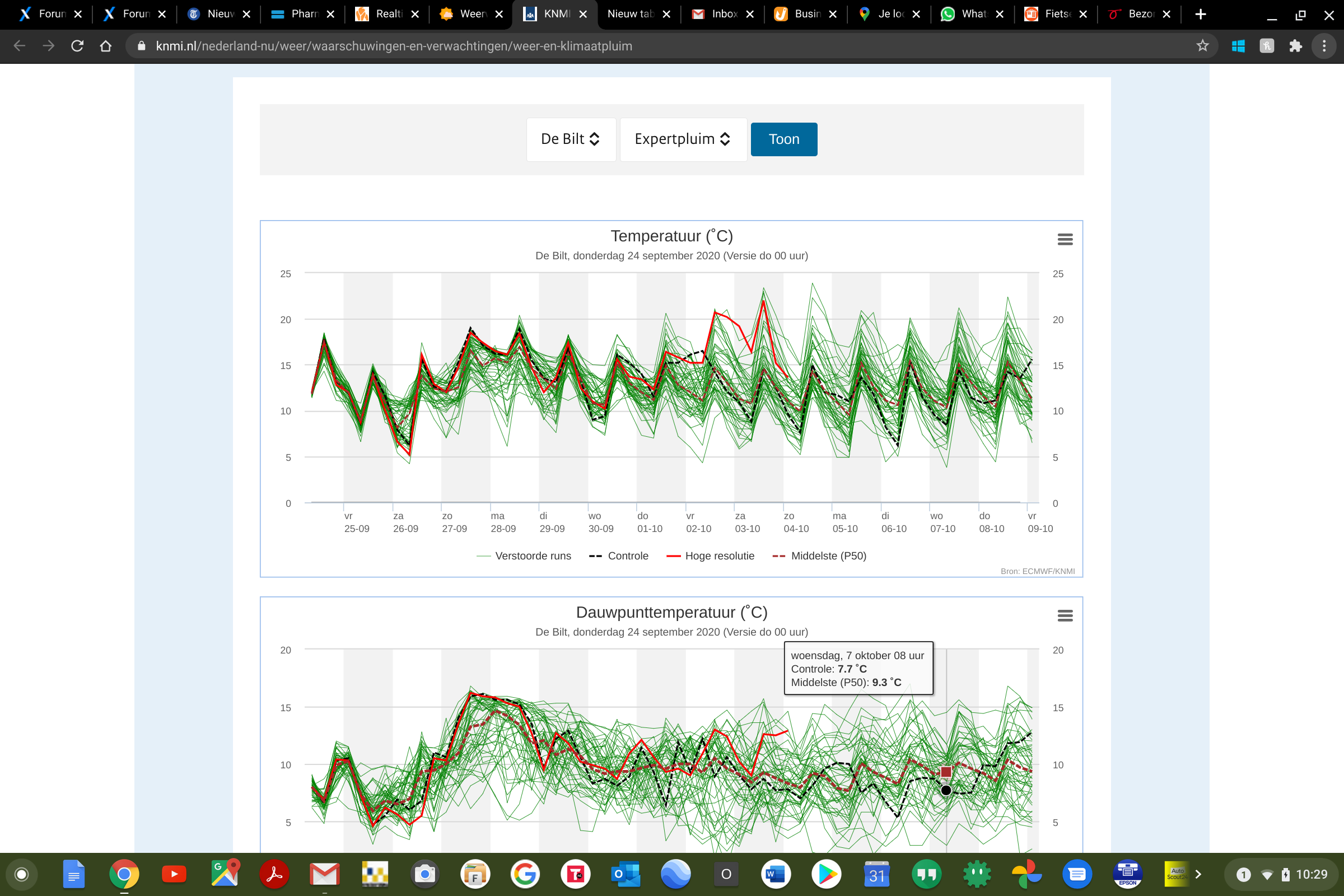Toggle Hoge resolutie line in legend
The height and width of the screenshot is (896, 1344).
pos(710,556)
